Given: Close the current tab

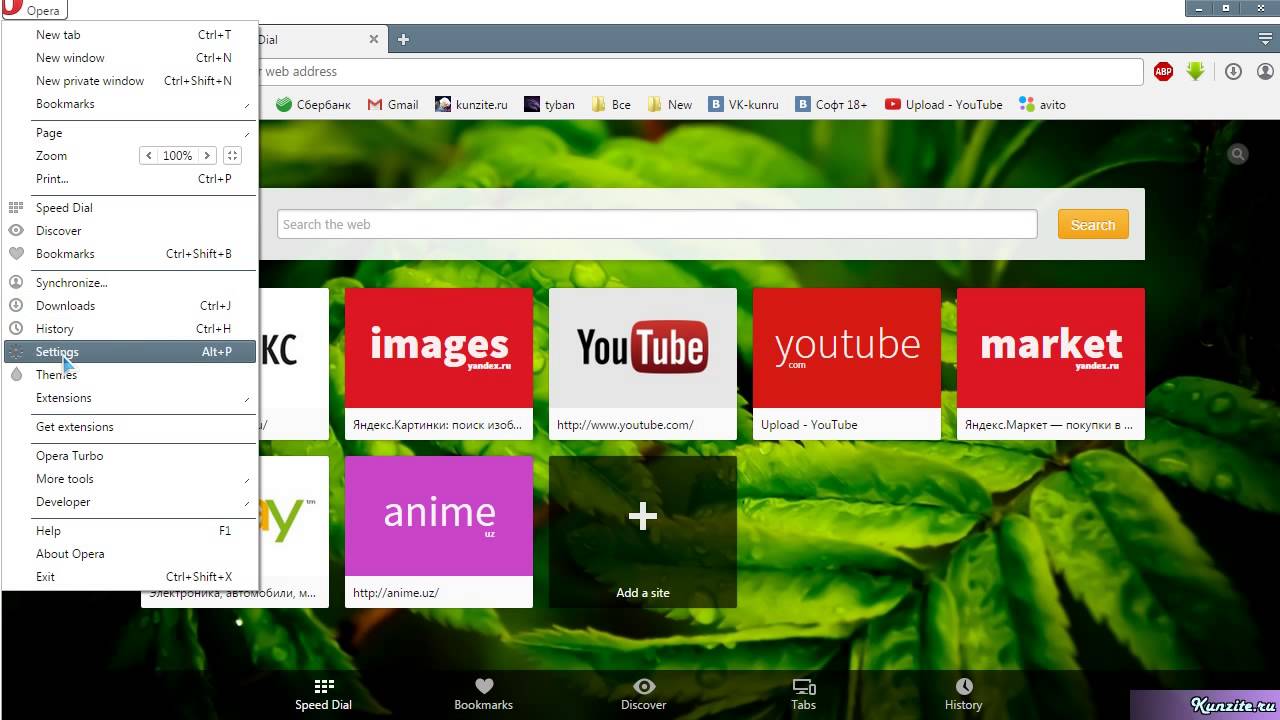Looking at the screenshot, I should tap(374, 39).
